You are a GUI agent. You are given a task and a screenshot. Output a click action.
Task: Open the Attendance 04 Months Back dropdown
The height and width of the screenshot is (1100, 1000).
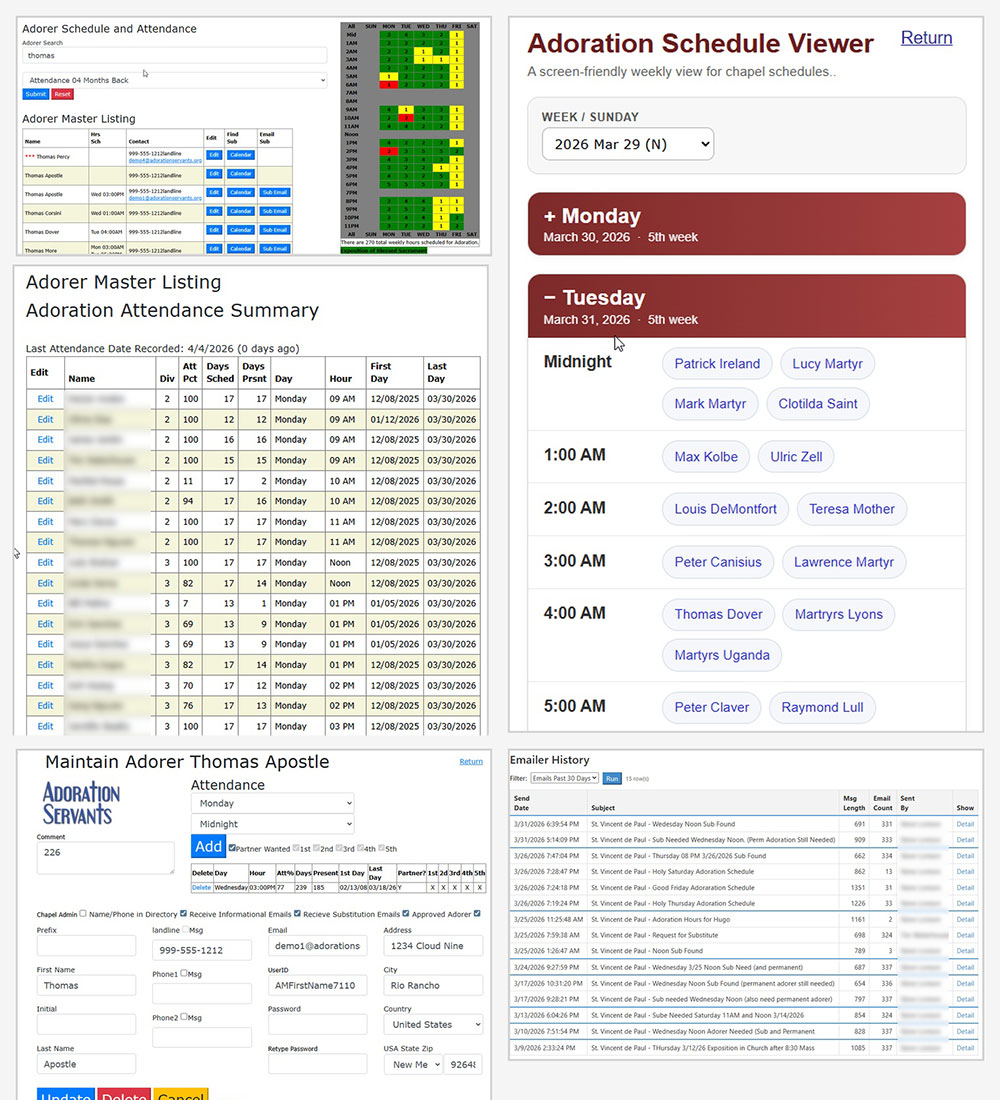(174, 80)
